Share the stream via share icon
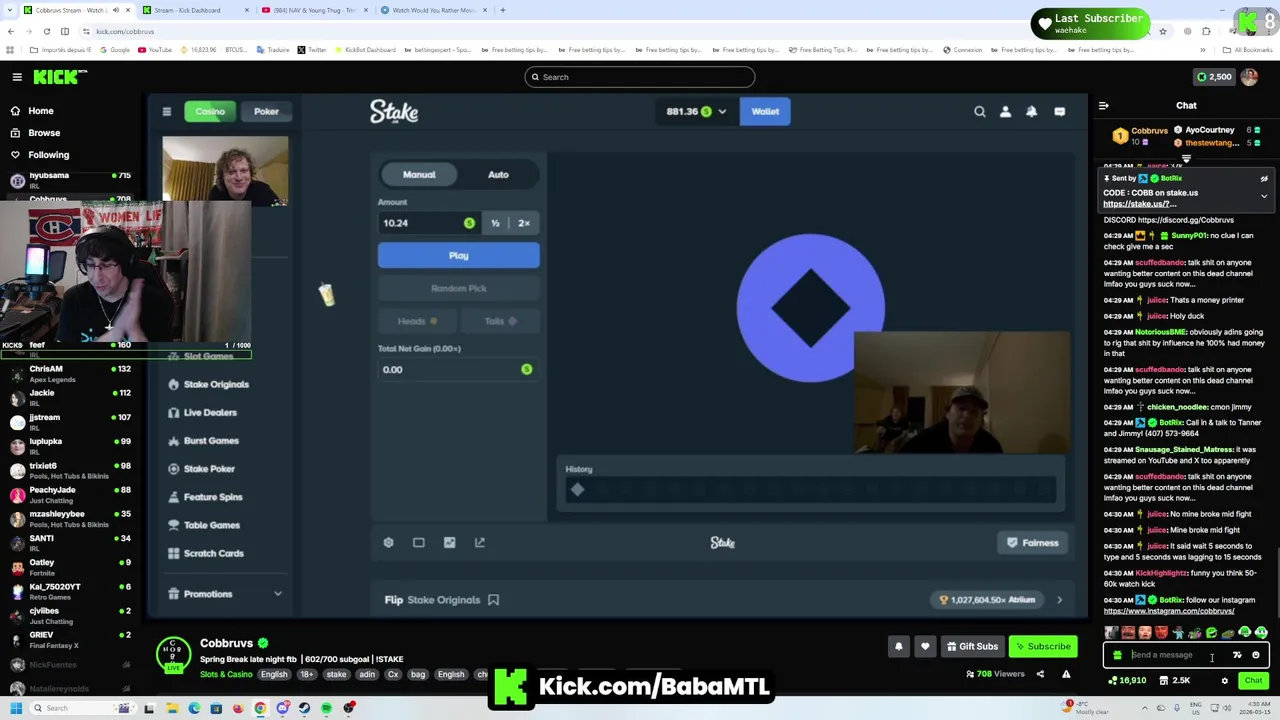Viewport: 1280px width, 720px height. [1040, 674]
